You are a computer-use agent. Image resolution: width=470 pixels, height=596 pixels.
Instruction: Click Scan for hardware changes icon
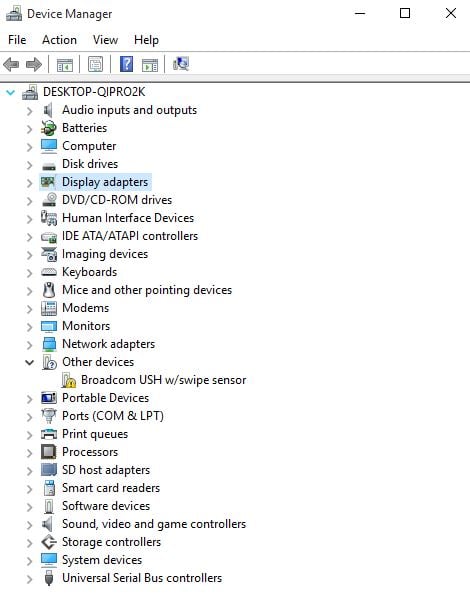pyautogui.click(x=181, y=64)
